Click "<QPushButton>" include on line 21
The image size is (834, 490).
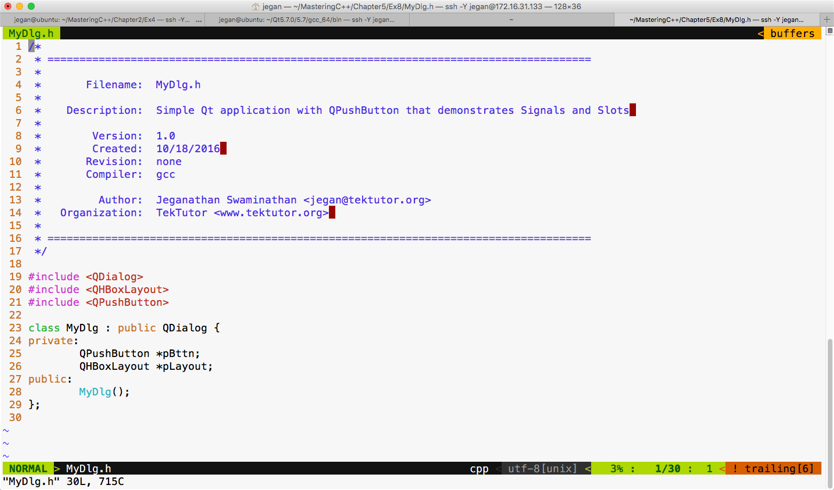tap(127, 302)
